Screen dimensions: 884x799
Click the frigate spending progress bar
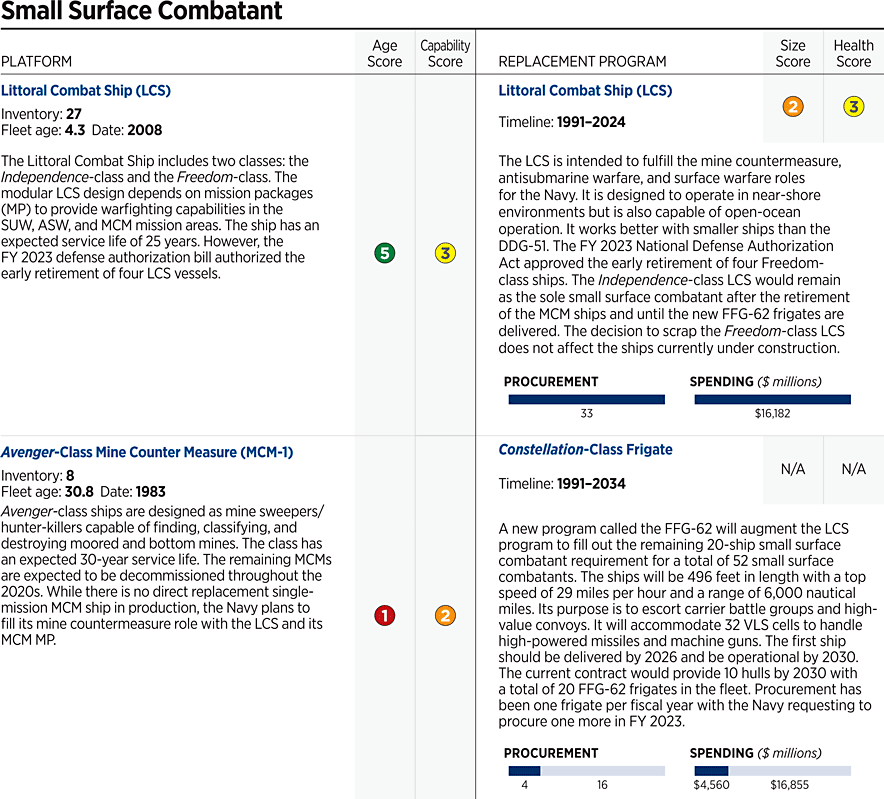pyautogui.click(x=772, y=771)
